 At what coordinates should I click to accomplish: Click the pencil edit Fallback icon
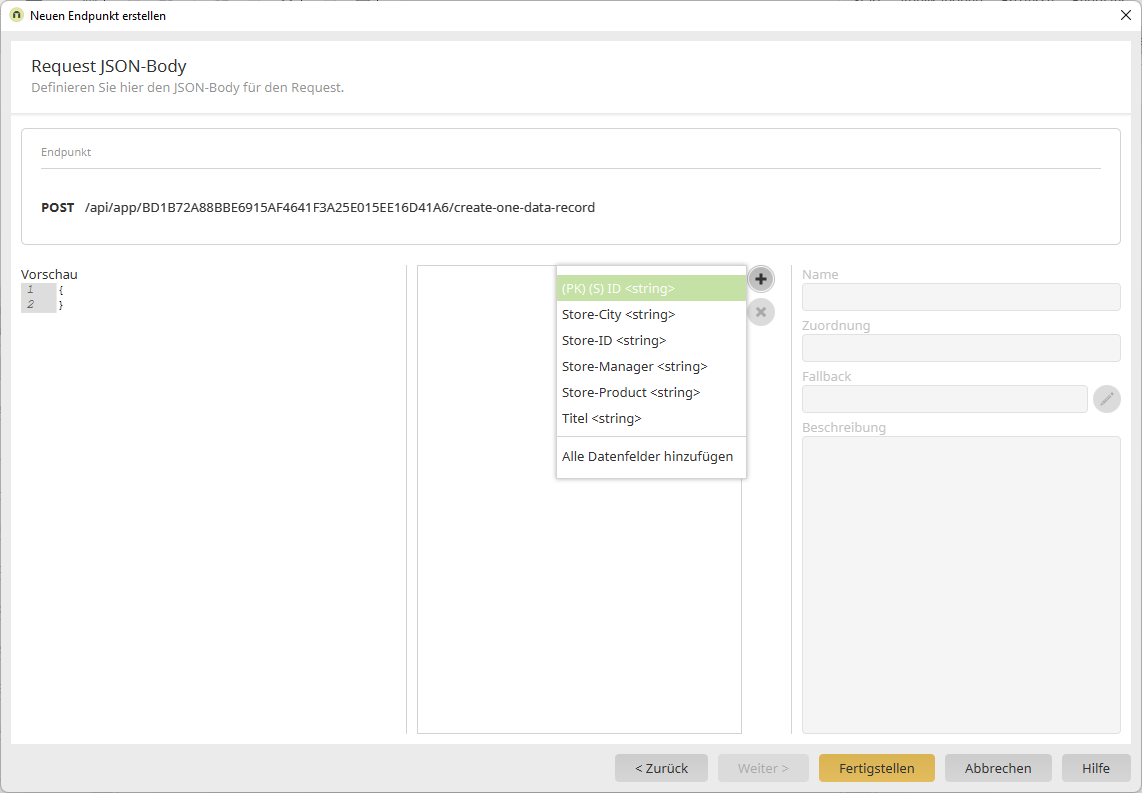1106,399
